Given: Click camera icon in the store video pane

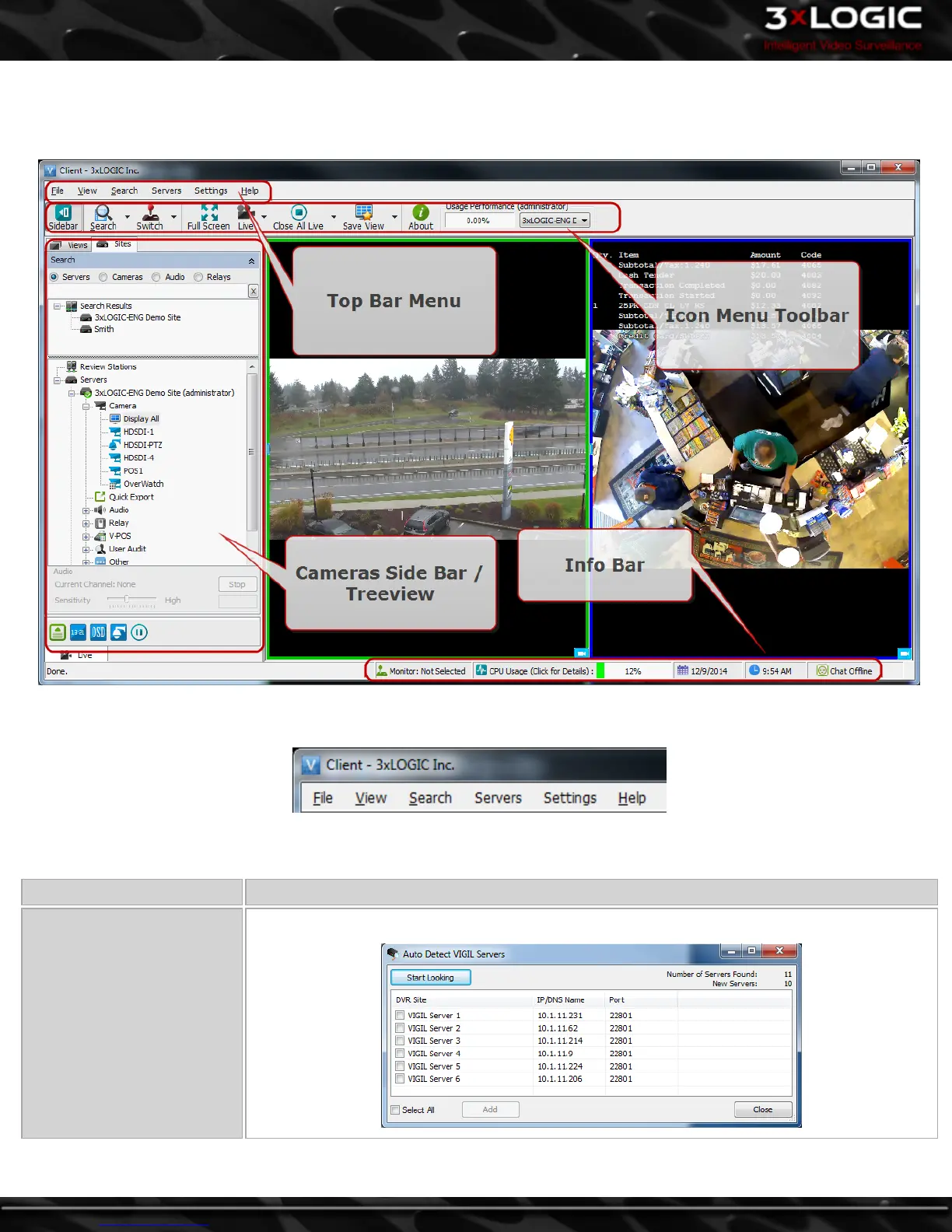Looking at the screenshot, I should pyautogui.click(x=904, y=653).
